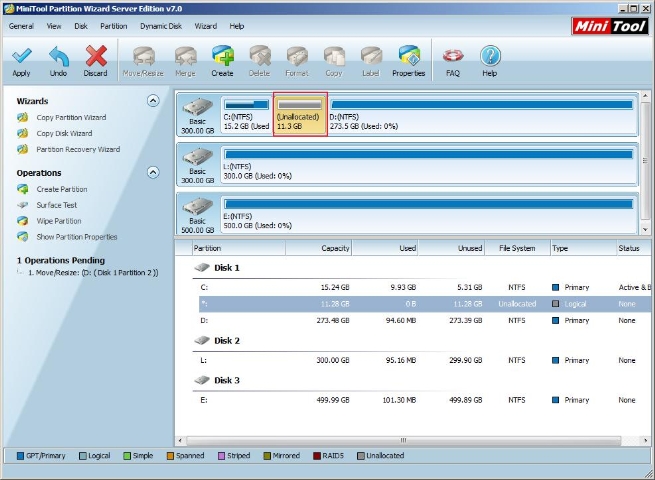655x480 pixels.
Task: Choose the Merge partition tool
Action: click(x=185, y=61)
